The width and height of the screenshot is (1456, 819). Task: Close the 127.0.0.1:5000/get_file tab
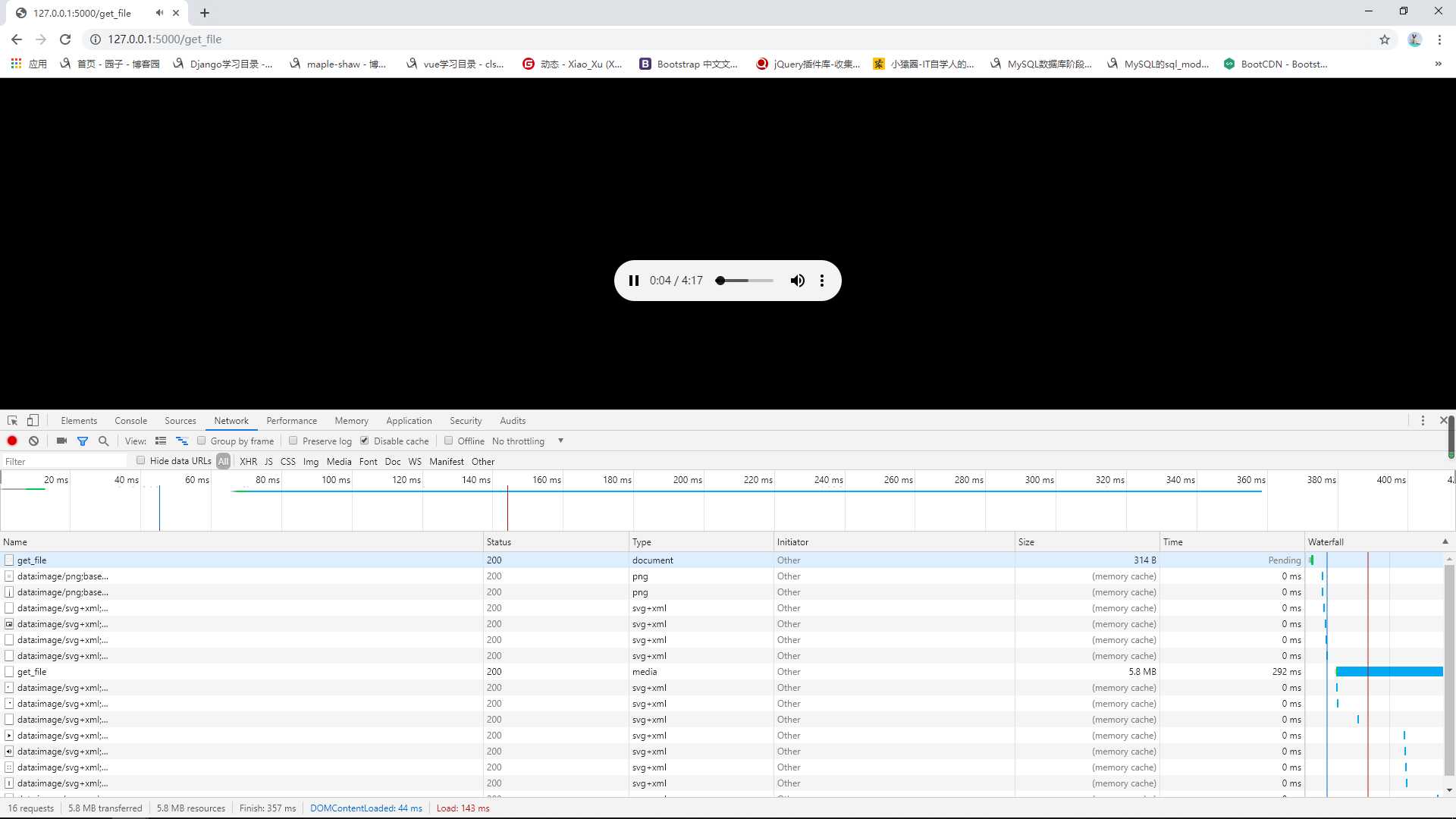pyautogui.click(x=176, y=13)
